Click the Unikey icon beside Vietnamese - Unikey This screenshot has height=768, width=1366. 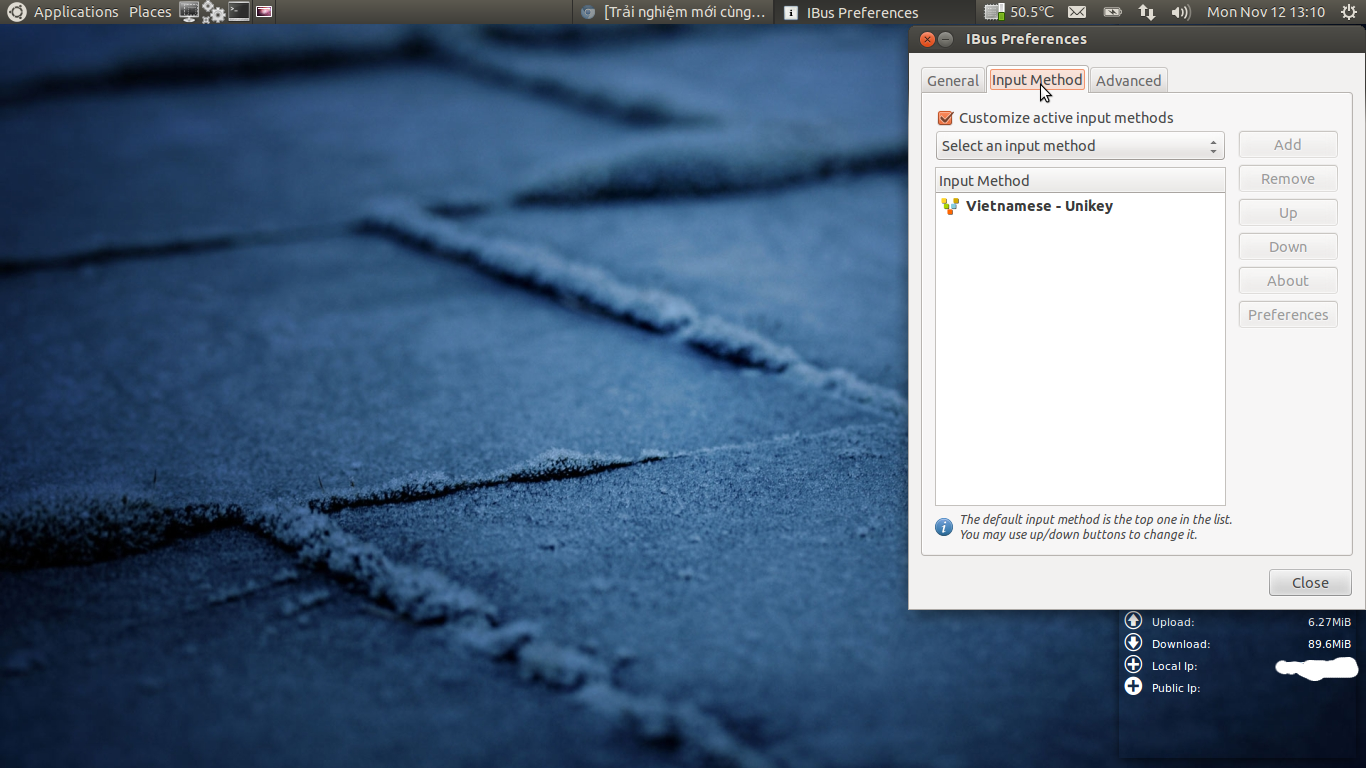950,206
